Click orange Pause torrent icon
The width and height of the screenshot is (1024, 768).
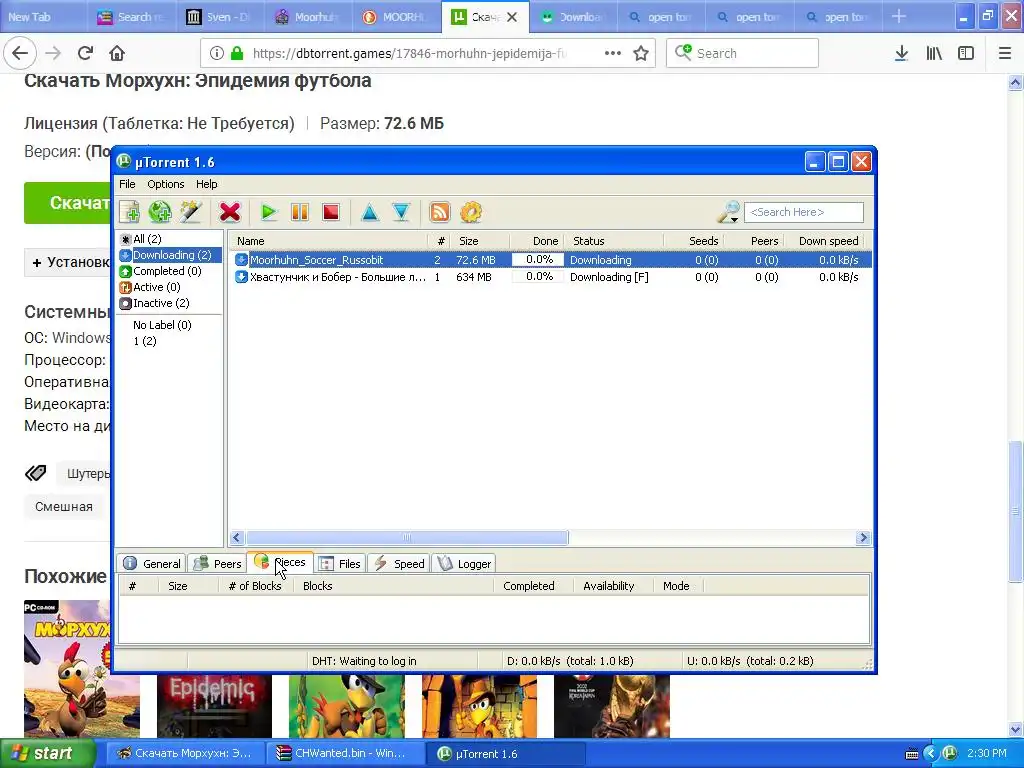pyautogui.click(x=300, y=212)
